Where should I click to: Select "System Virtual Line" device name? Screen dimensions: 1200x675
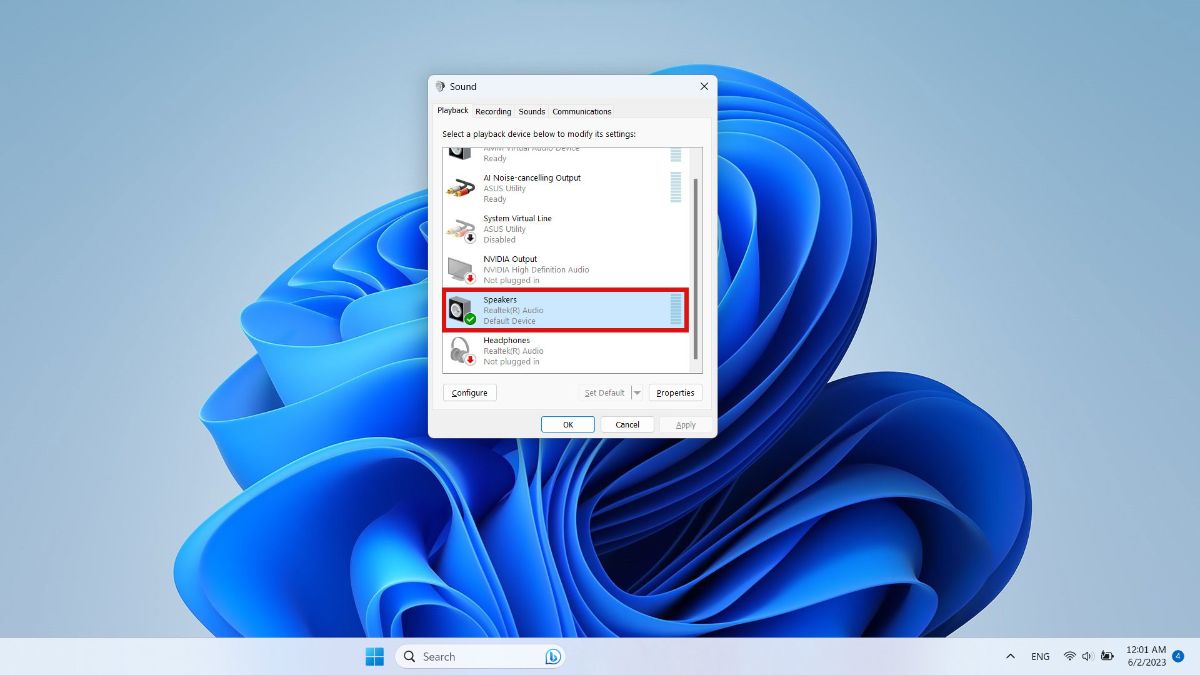pos(517,218)
